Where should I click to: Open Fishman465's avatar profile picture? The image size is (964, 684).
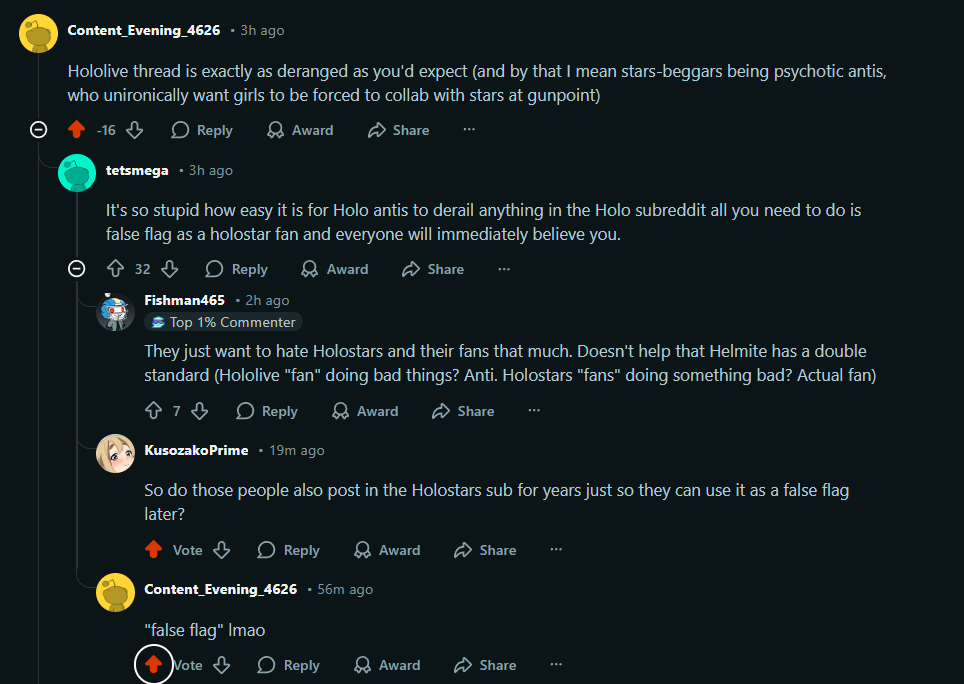coord(115,312)
